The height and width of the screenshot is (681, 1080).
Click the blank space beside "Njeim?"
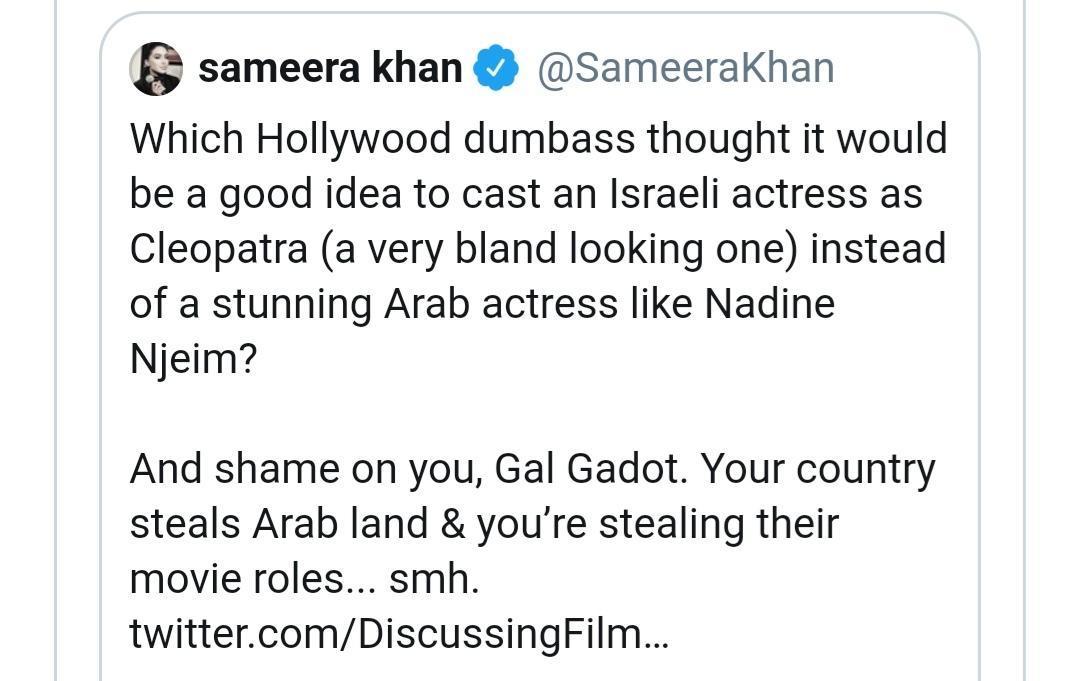600,359
